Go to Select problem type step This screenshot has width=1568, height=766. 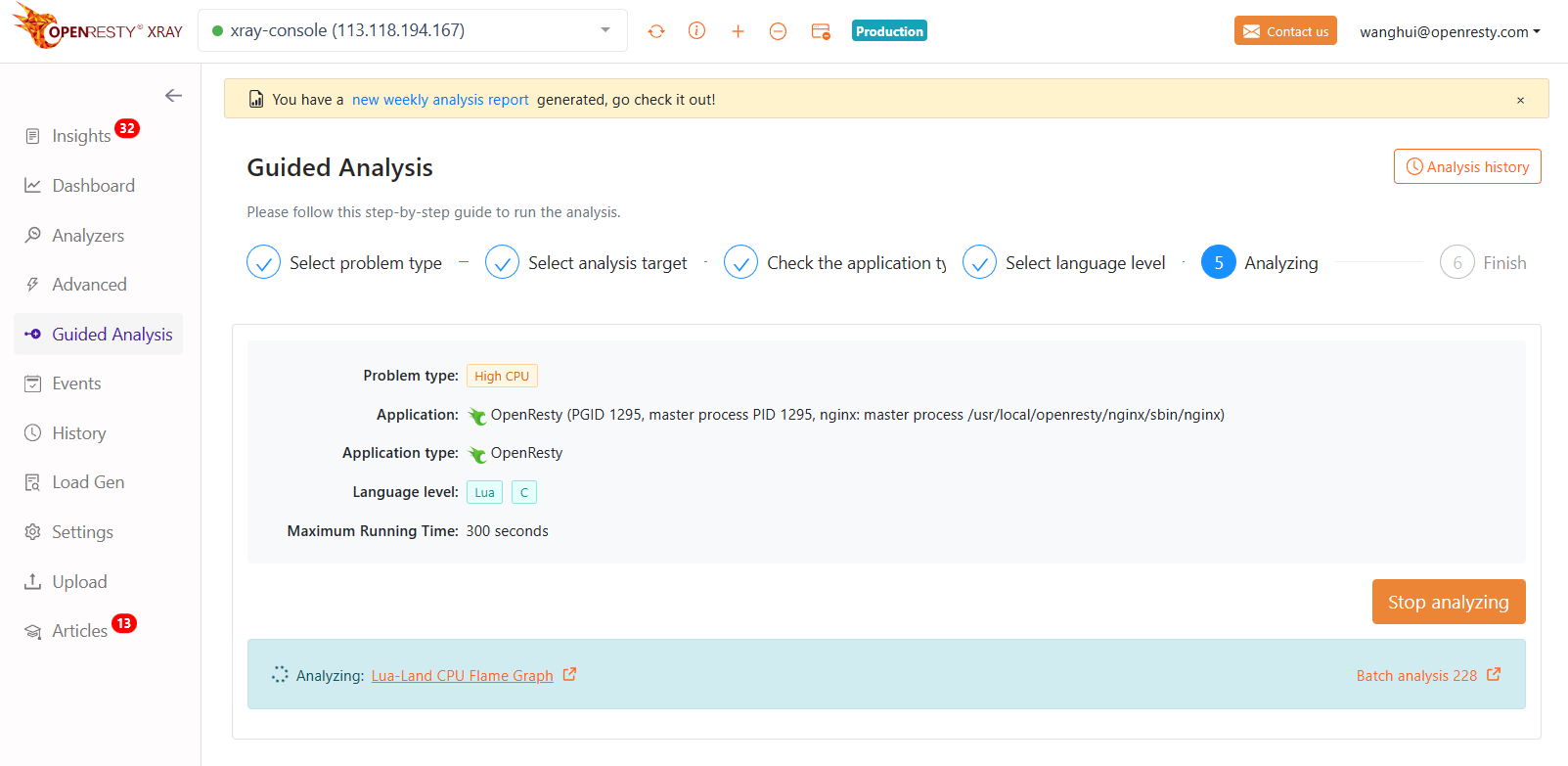344,262
